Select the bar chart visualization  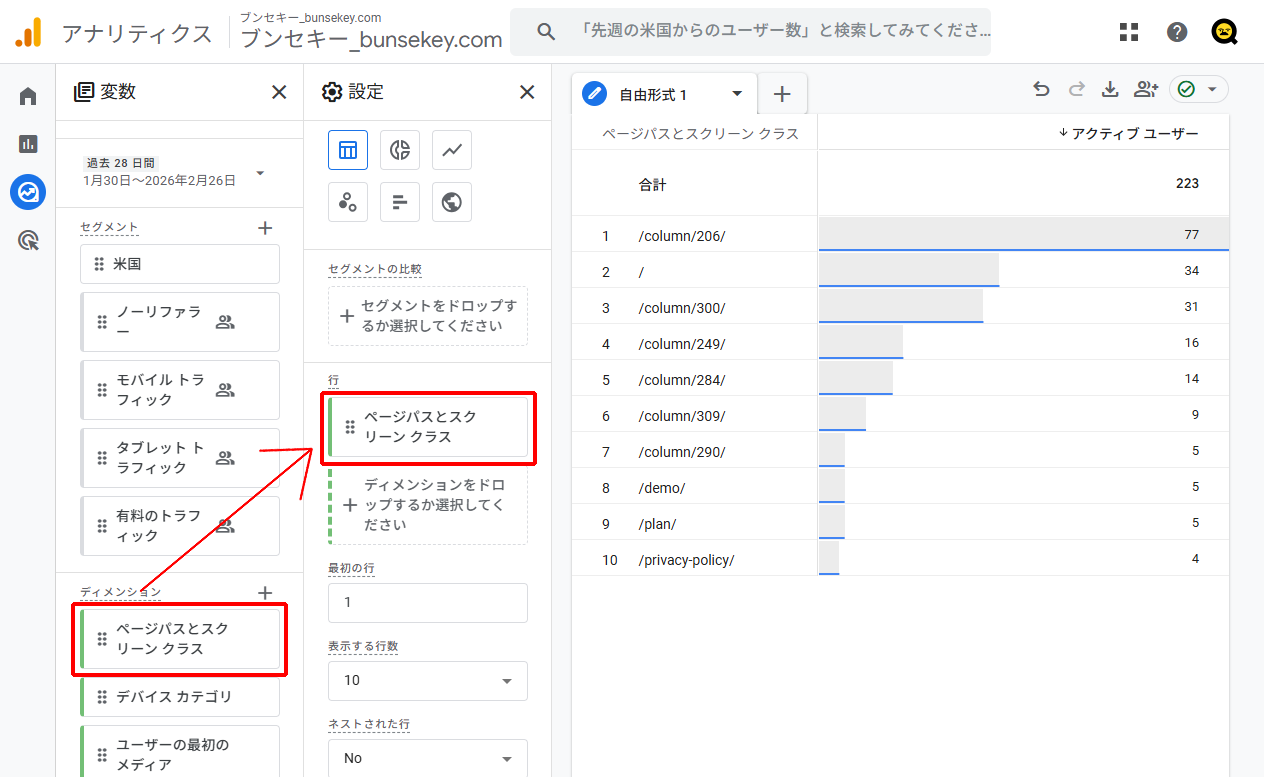[x=400, y=202]
